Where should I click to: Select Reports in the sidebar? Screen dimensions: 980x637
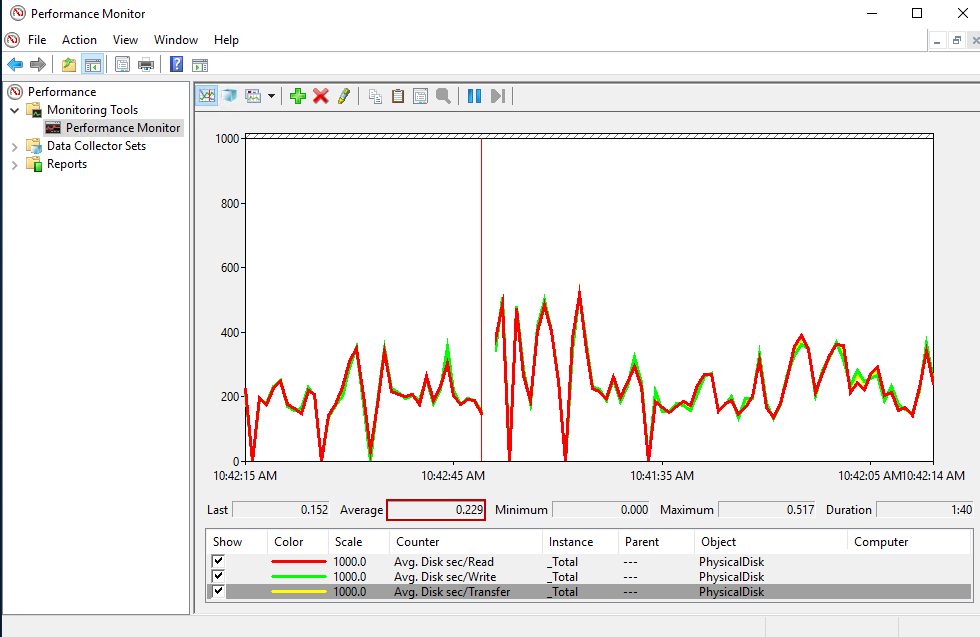[x=65, y=163]
